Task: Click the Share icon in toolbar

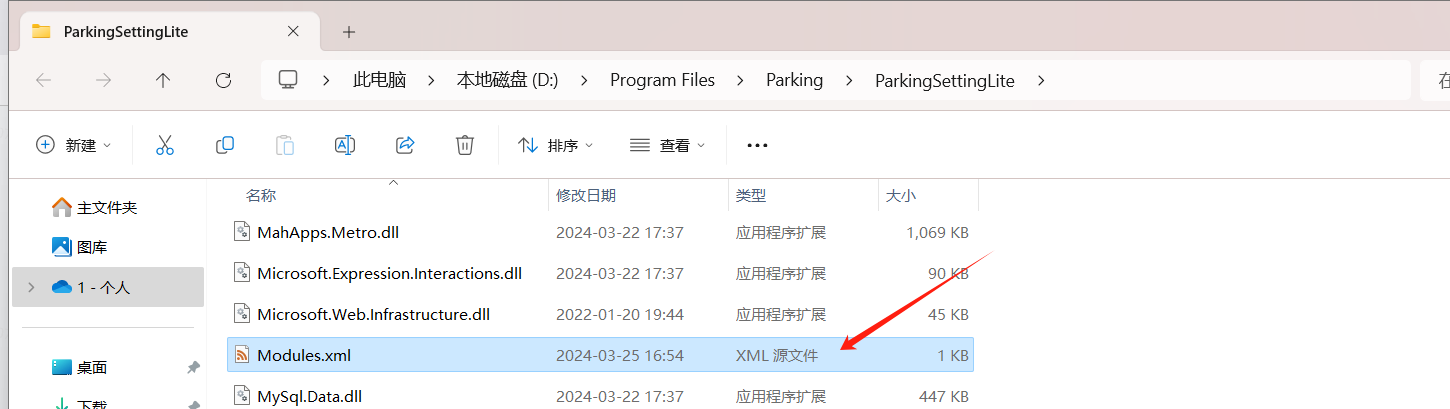Action: (405, 145)
